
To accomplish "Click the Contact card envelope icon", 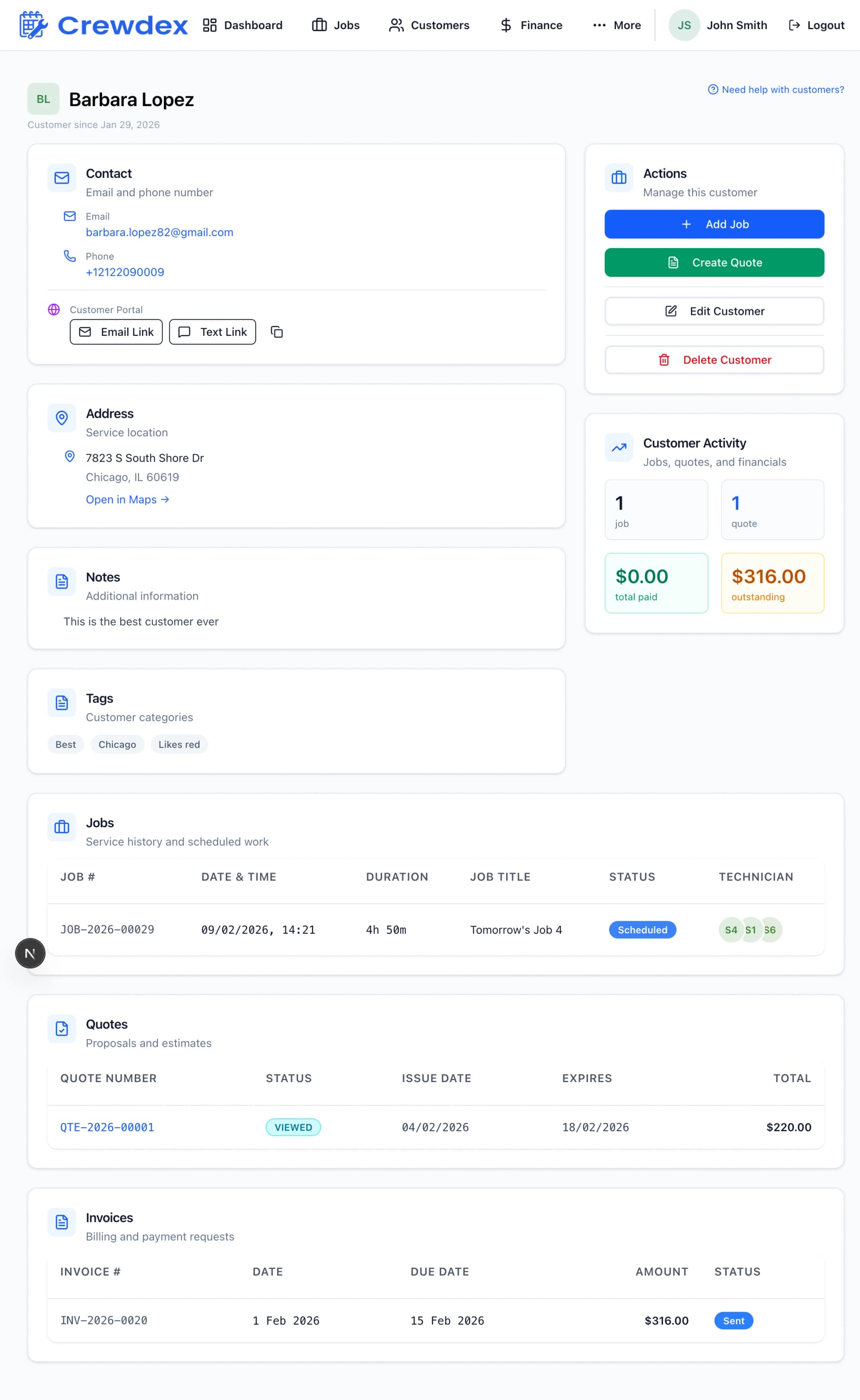I will [62, 178].
